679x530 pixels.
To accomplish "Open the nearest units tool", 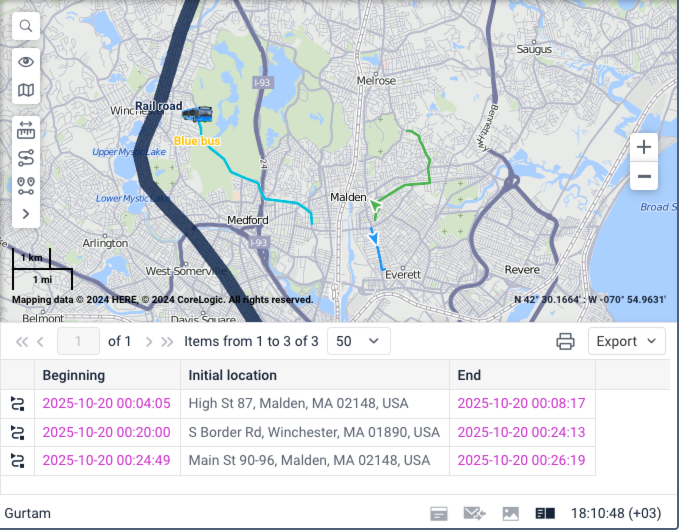I will [x=26, y=185].
